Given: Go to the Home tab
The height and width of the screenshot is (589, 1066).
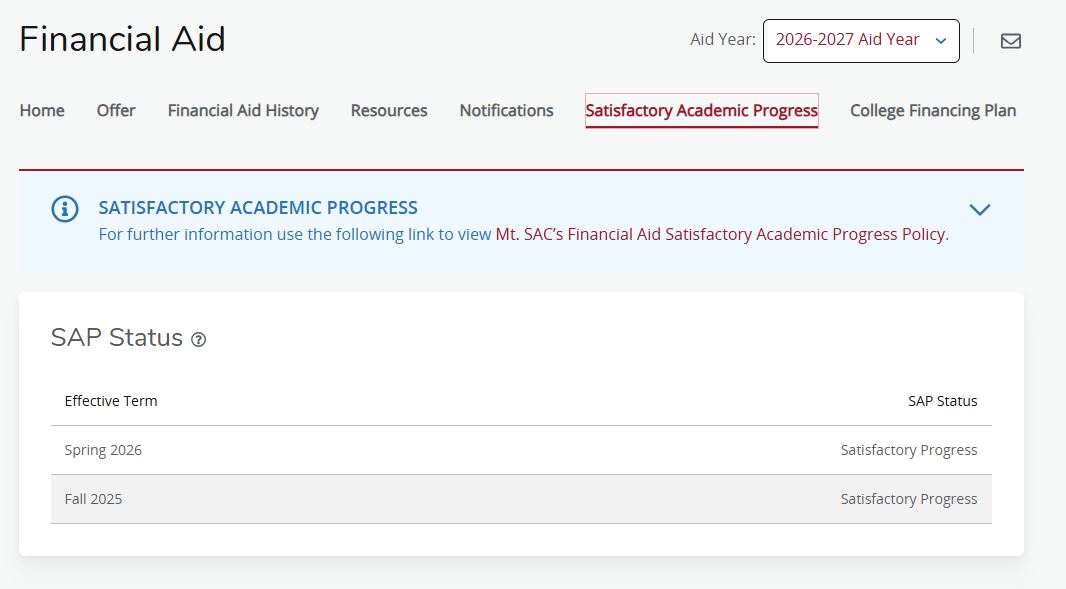Looking at the screenshot, I should pyautogui.click(x=42, y=110).
